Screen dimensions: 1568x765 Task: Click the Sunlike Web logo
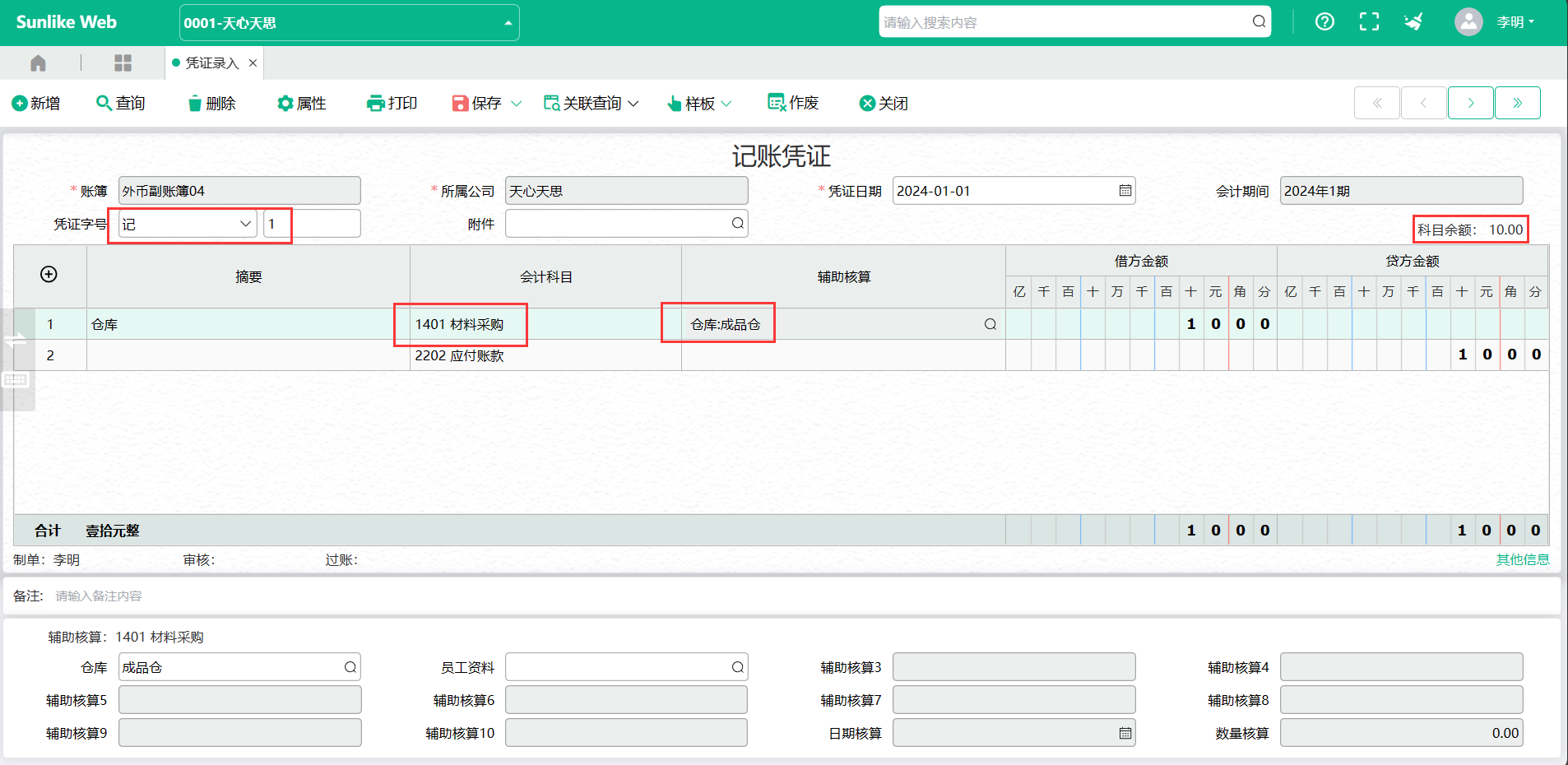[x=66, y=22]
